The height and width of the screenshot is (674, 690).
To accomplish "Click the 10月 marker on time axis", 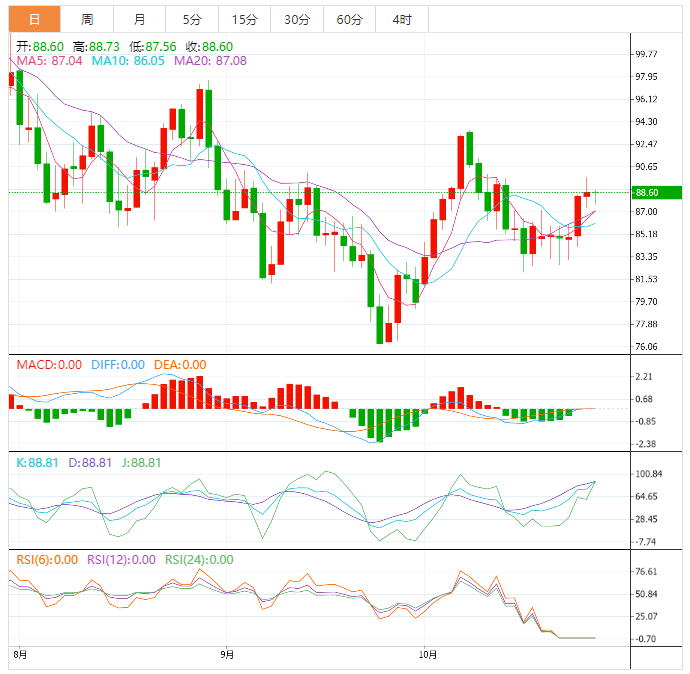I will [428, 655].
